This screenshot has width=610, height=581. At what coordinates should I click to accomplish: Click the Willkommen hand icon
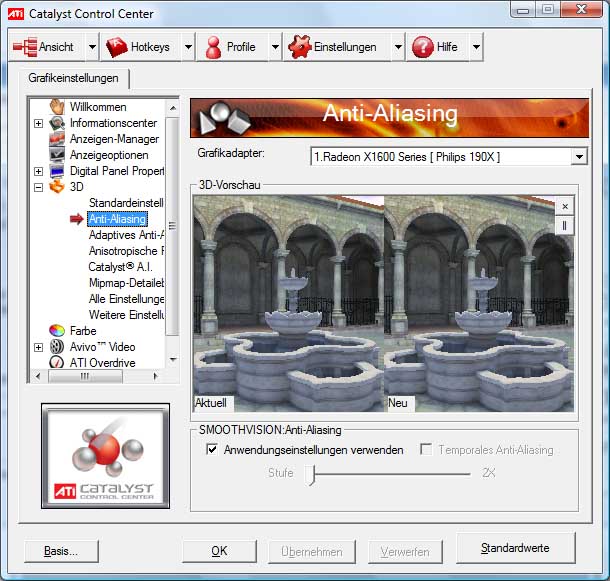tap(57, 107)
